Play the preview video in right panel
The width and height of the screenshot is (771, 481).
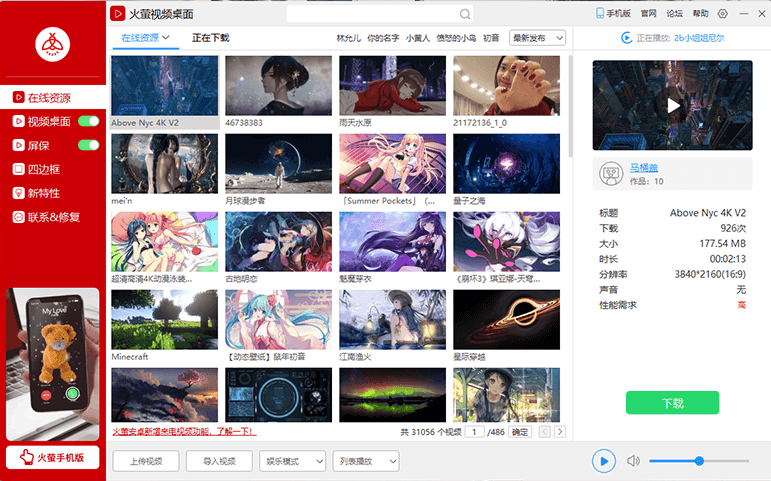(673, 105)
